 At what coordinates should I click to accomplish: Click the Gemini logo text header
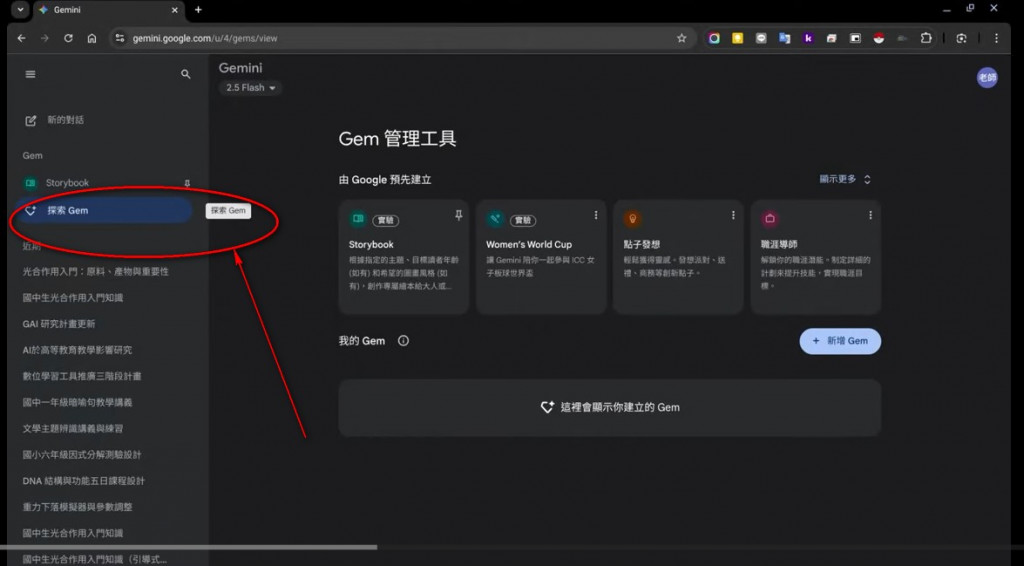[x=240, y=68]
